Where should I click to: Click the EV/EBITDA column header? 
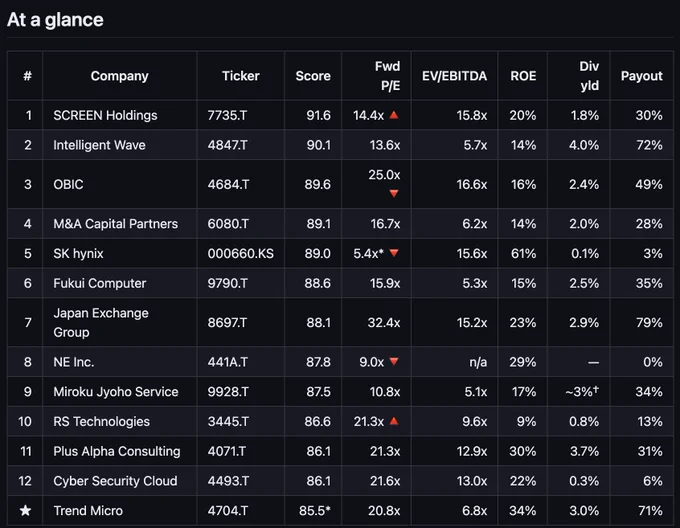[x=454, y=76]
